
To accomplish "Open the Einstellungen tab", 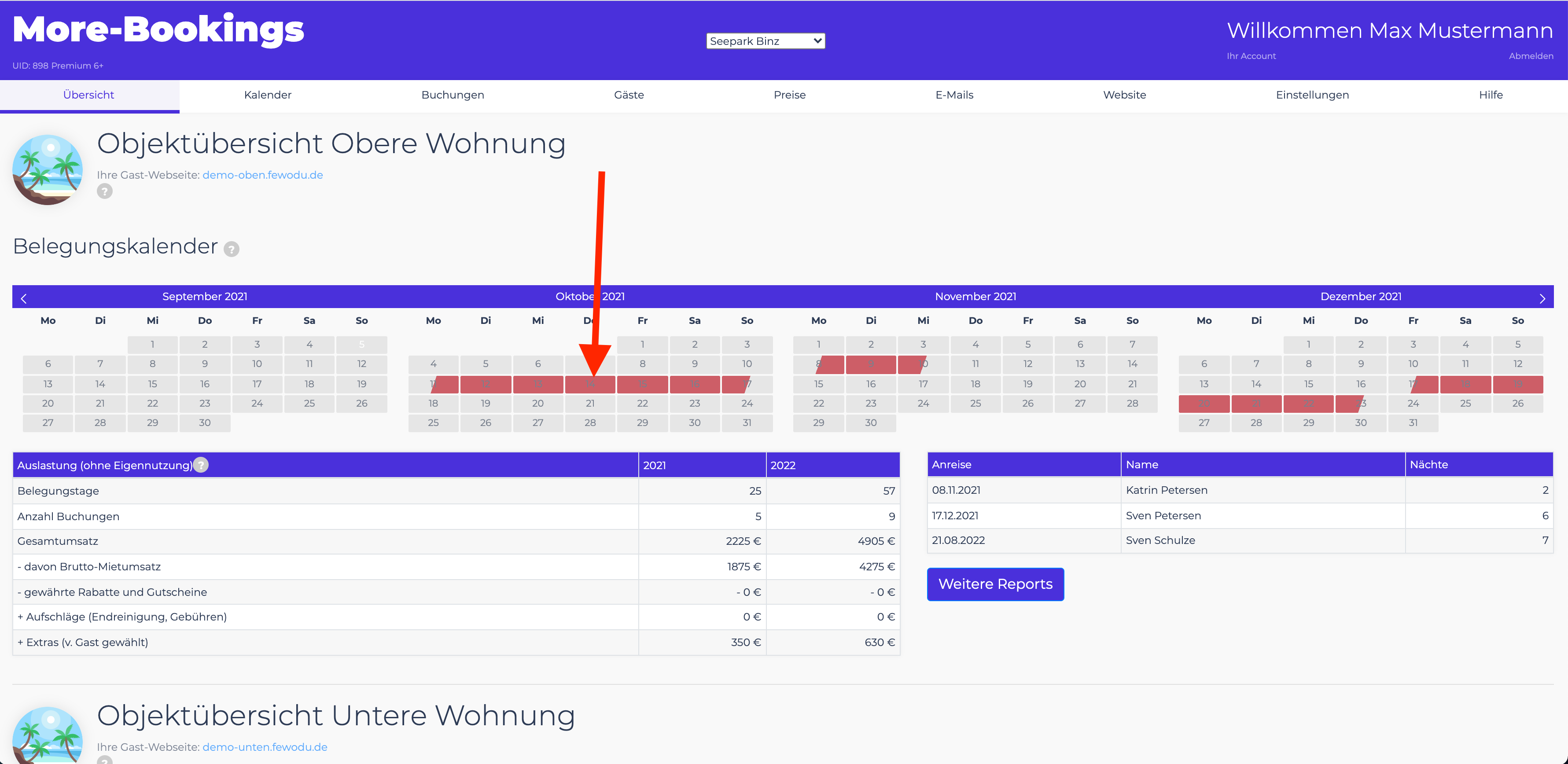I will tap(1312, 95).
